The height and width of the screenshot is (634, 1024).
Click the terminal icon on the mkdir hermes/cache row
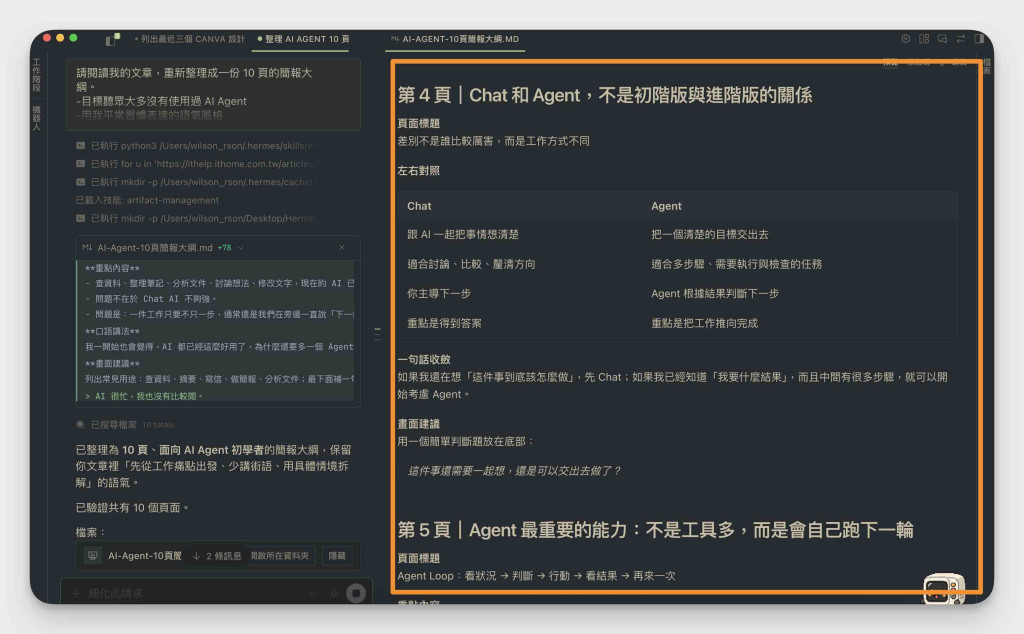(80, 182)
